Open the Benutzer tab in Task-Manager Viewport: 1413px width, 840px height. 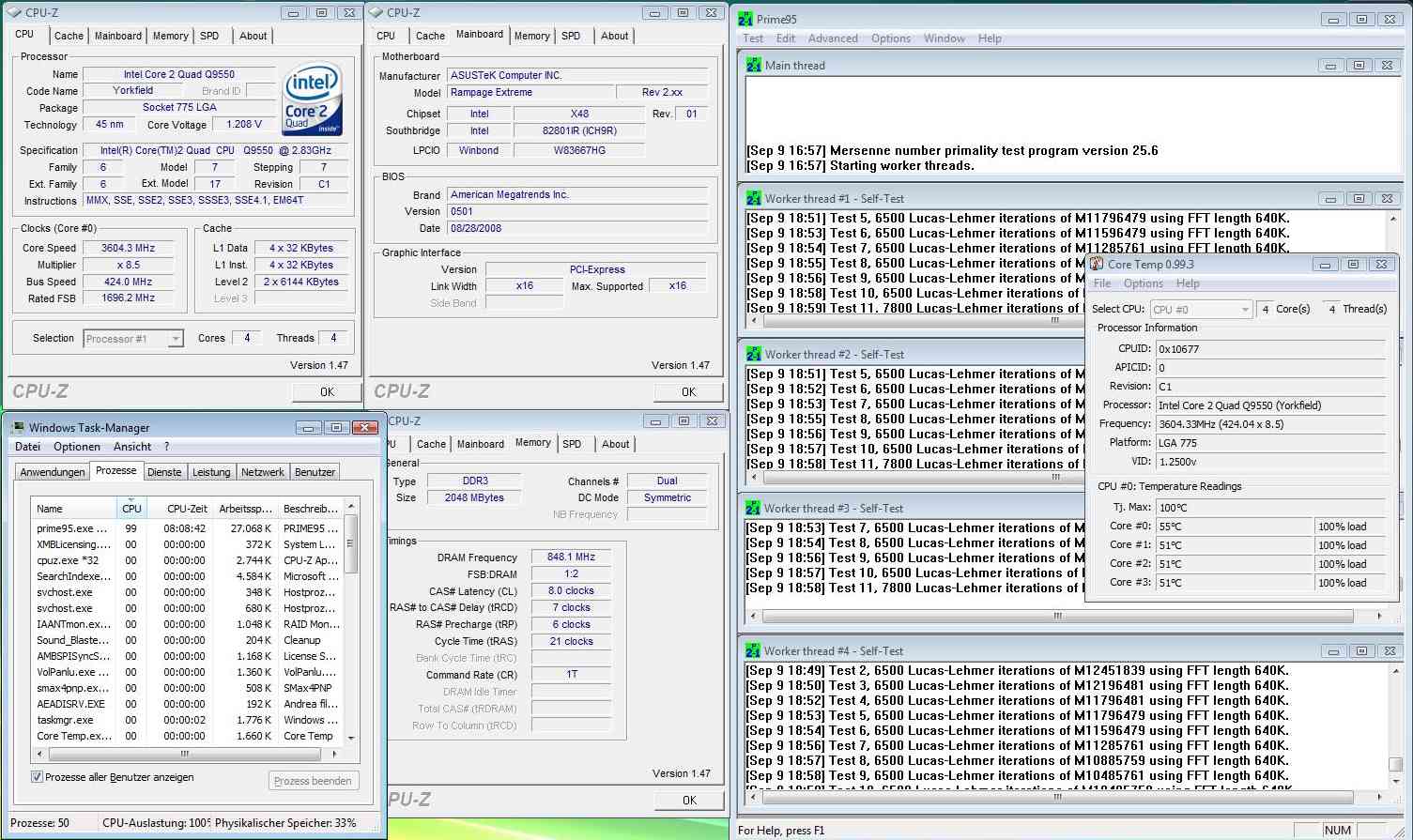(315, 472)
